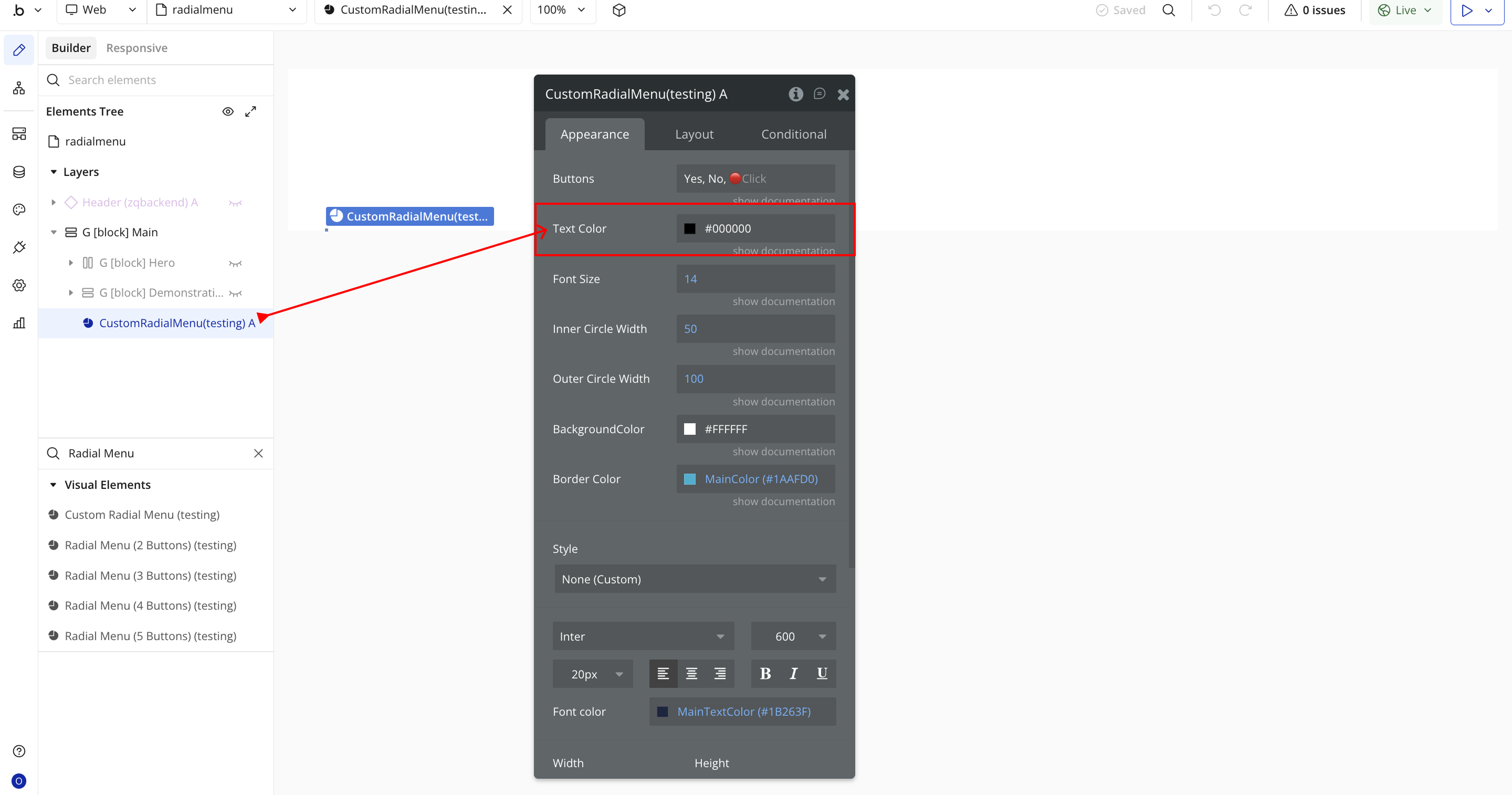Open the Inter font family dropdown
1512x795 pixels.
point(643,636)
